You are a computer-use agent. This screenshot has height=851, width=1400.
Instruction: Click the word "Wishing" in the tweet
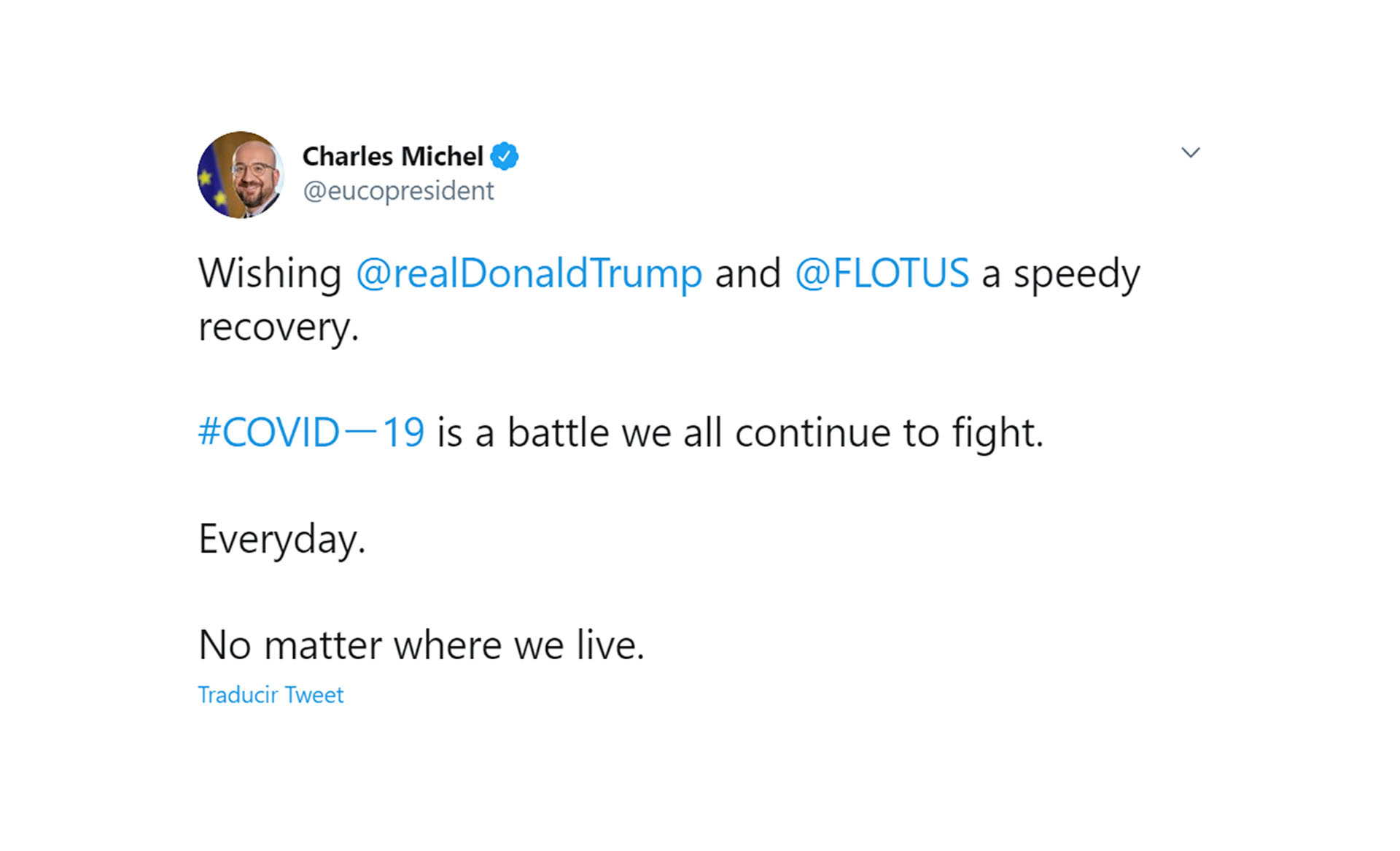(x=270, y=274)
